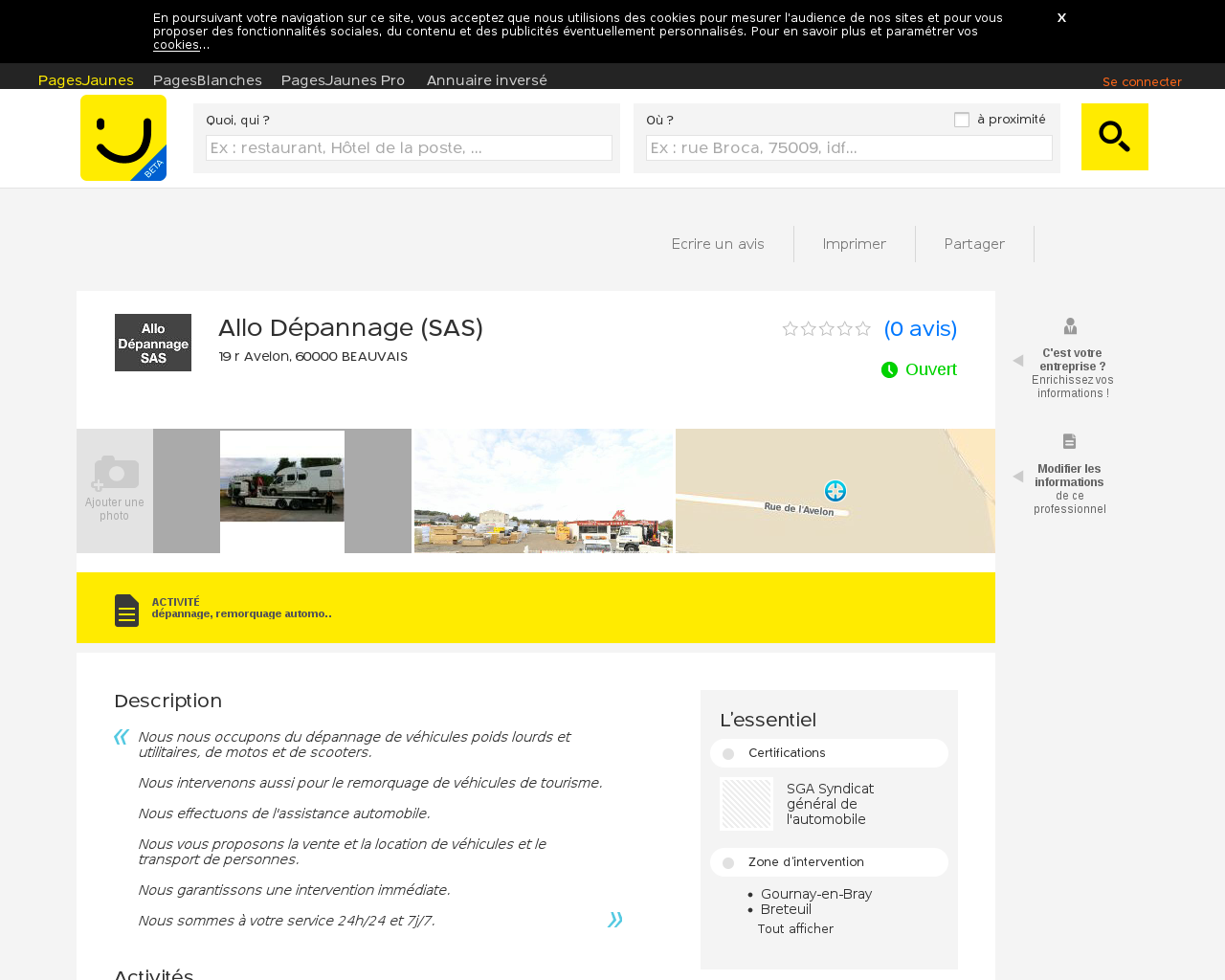Click Breteuil in zone list
Screen dimensions: 1225x980
pos(786,909)
